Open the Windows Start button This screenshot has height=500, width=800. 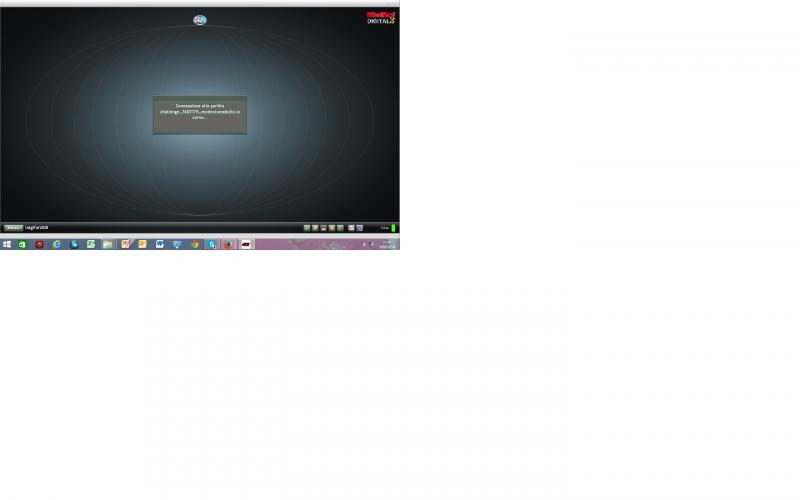click(x=7, y=244)
